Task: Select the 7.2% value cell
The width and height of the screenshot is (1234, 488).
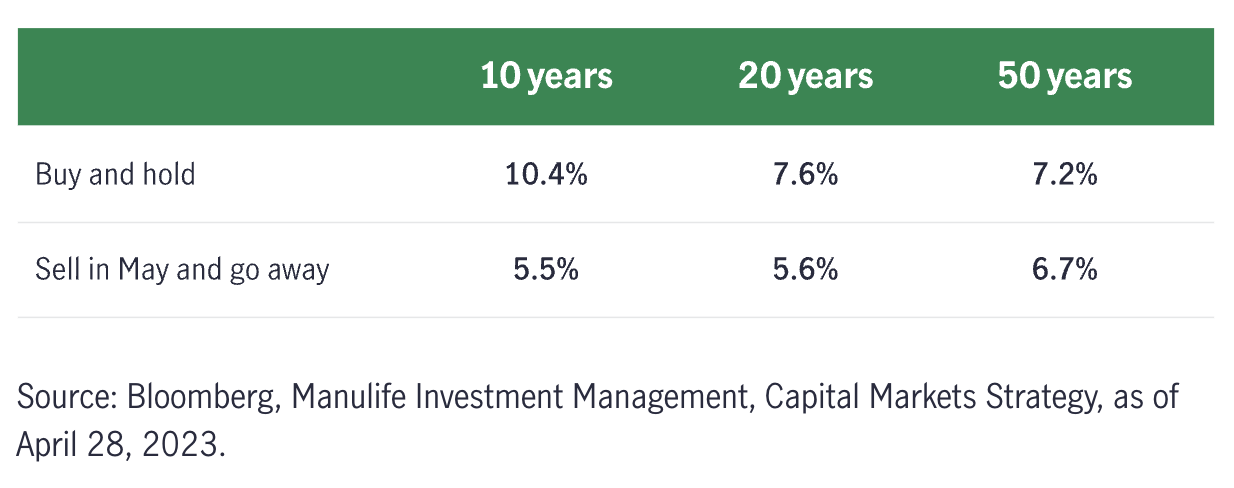Action: click(1064, 175)
